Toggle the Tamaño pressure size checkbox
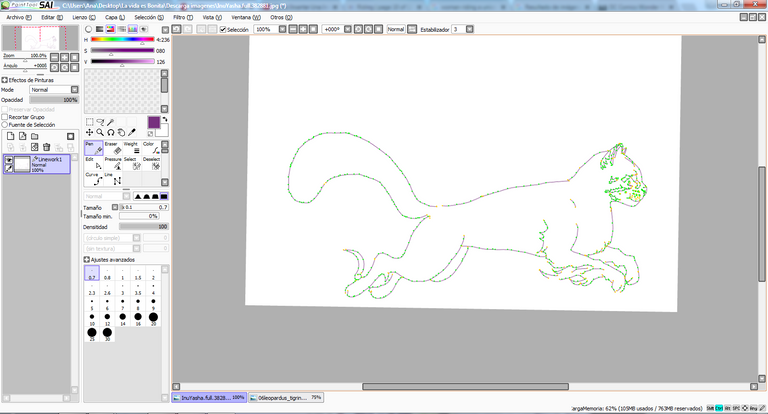The height and width of the screenshot is (414, 768). pos(115,207)
